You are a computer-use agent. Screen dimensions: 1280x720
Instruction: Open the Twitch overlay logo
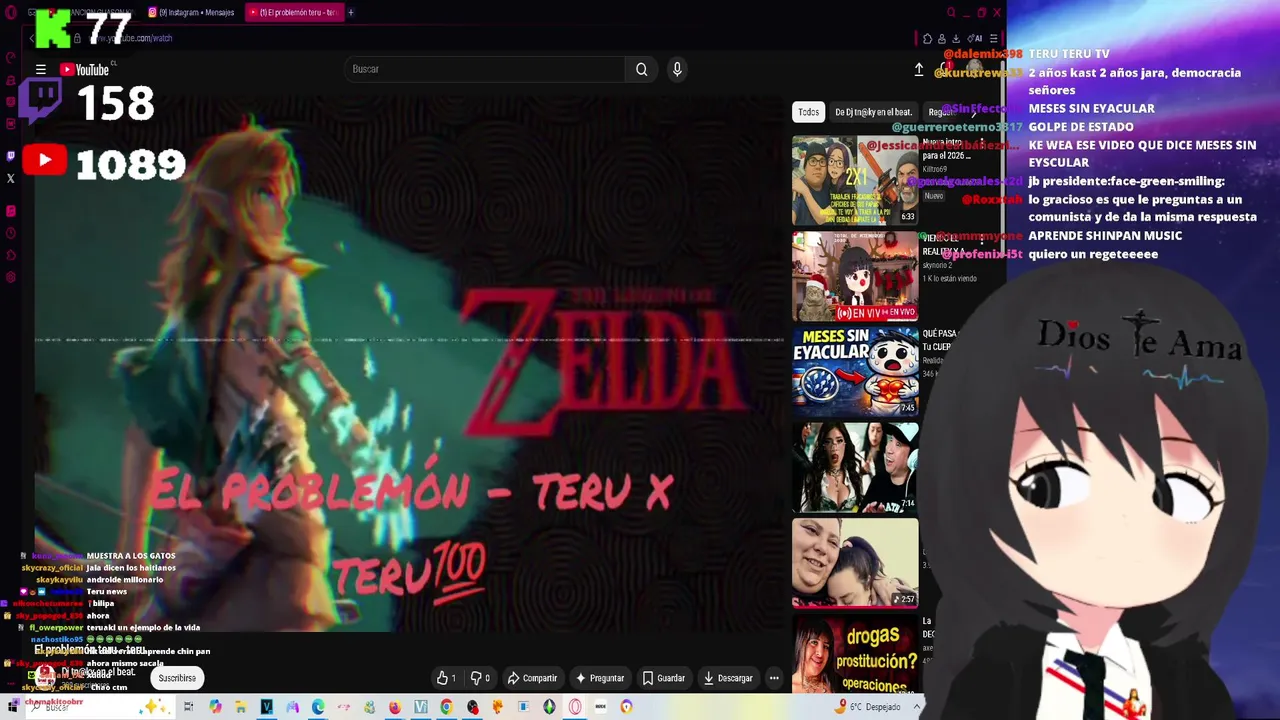click(41, 101)
